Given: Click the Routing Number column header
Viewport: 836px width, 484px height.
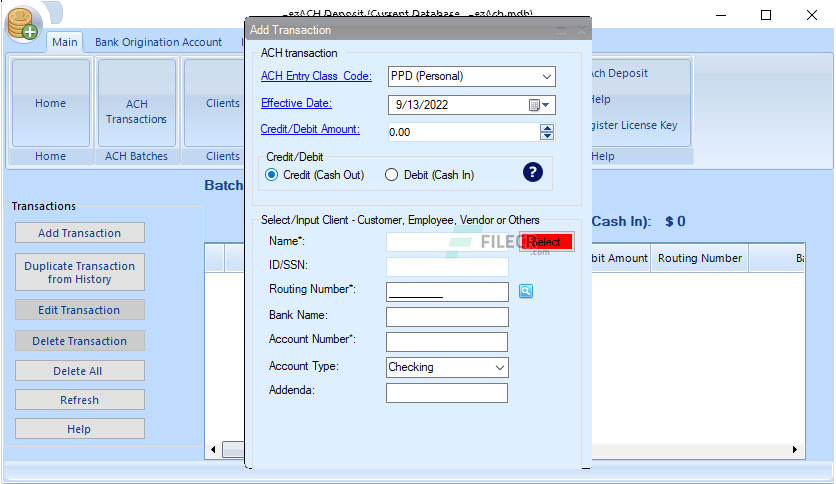Looking at the screenshot, I should (x=700, y=259).
